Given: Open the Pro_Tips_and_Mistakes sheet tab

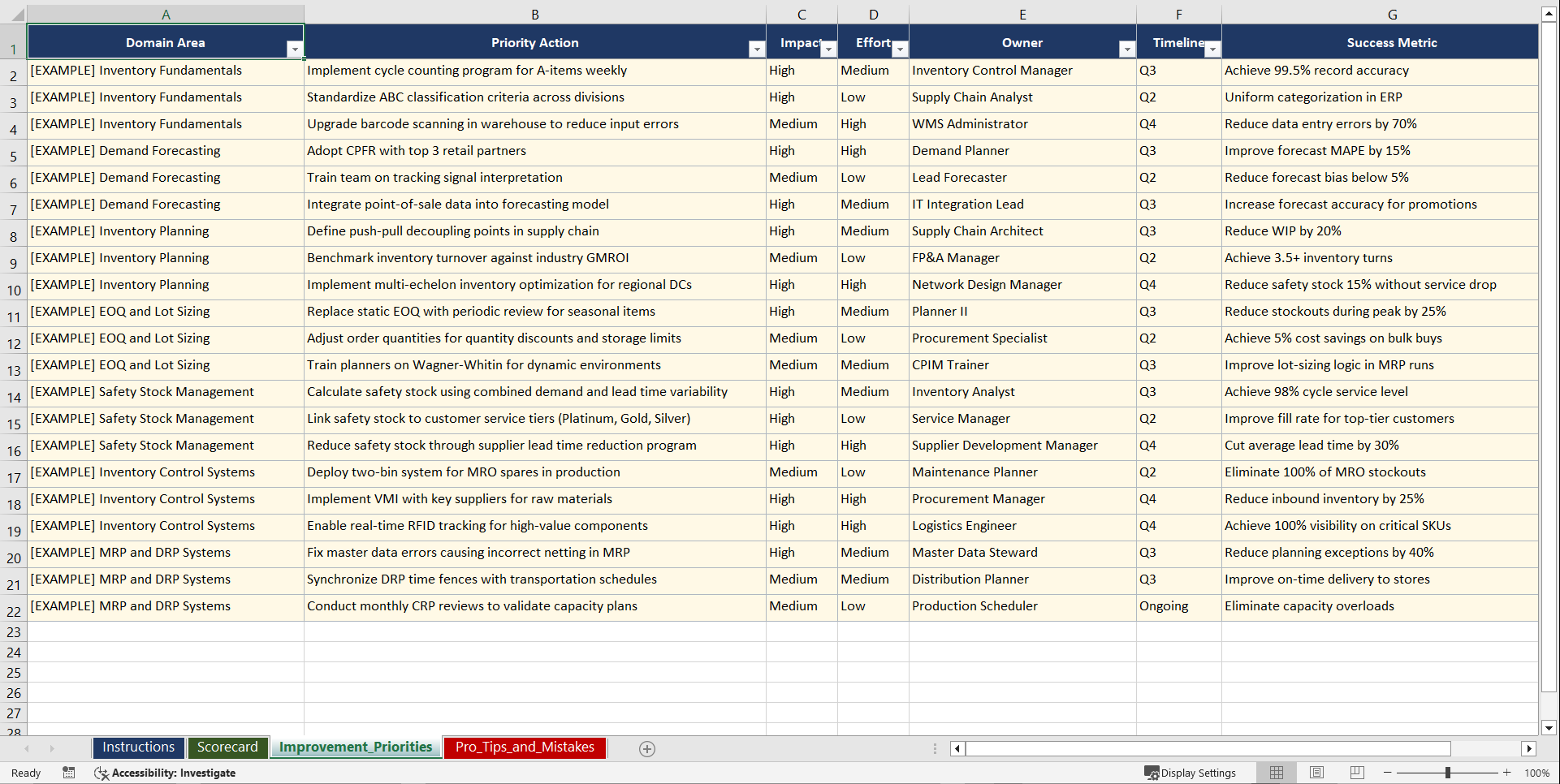Looking at the screenshot, I should click(x=524, y=747).
